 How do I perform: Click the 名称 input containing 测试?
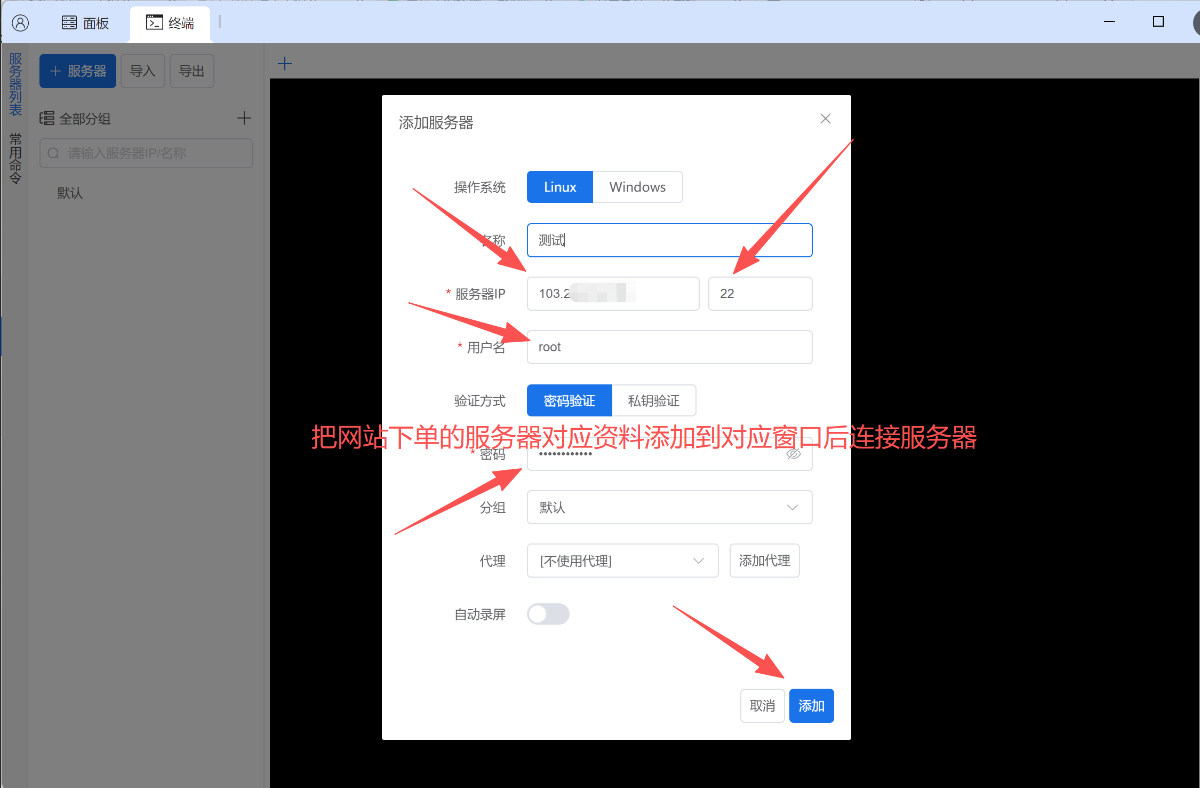tap(669, 239)
